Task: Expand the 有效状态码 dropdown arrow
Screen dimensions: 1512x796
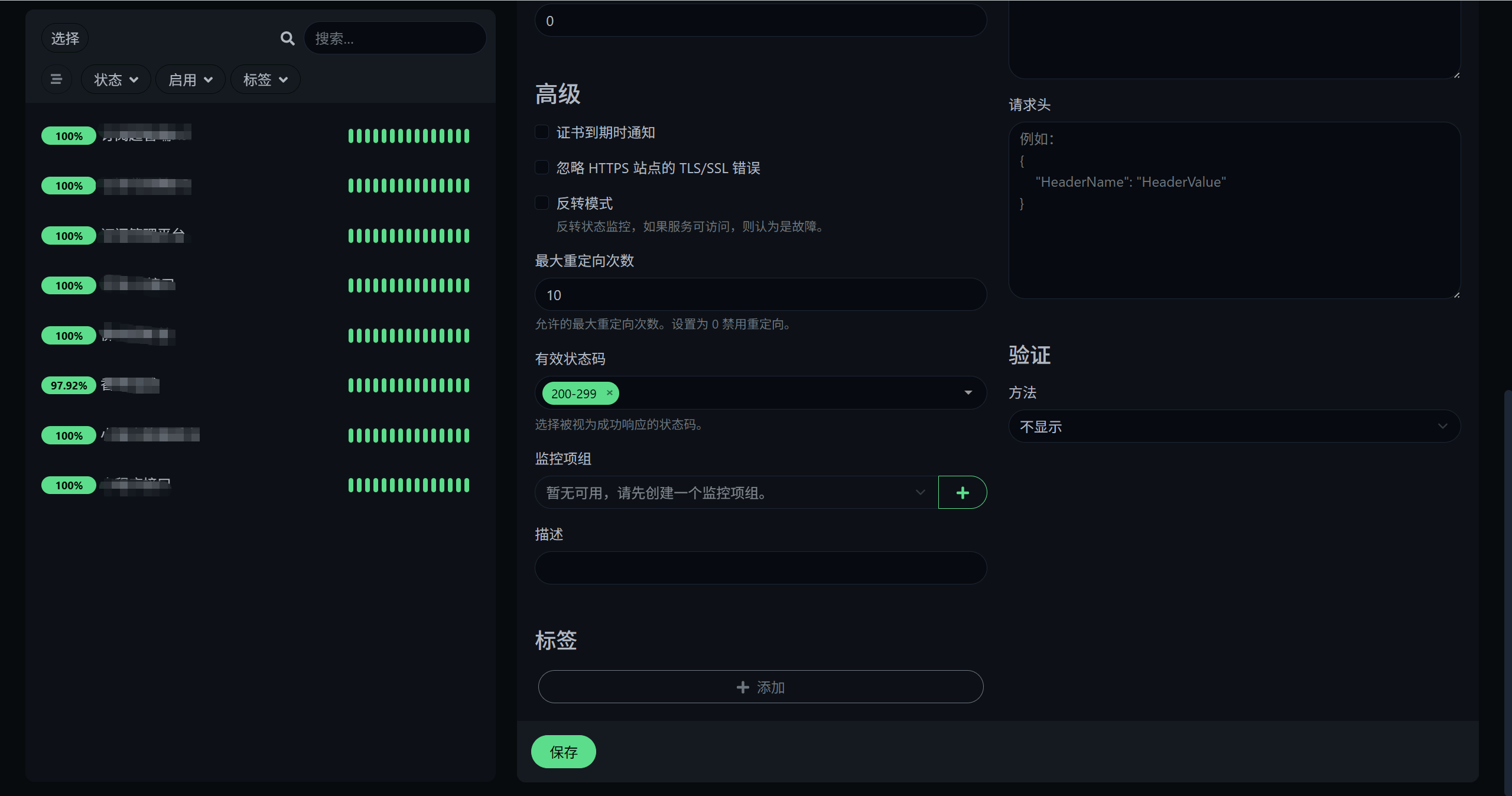Action: pyautogui.click(x=968, y=392)
